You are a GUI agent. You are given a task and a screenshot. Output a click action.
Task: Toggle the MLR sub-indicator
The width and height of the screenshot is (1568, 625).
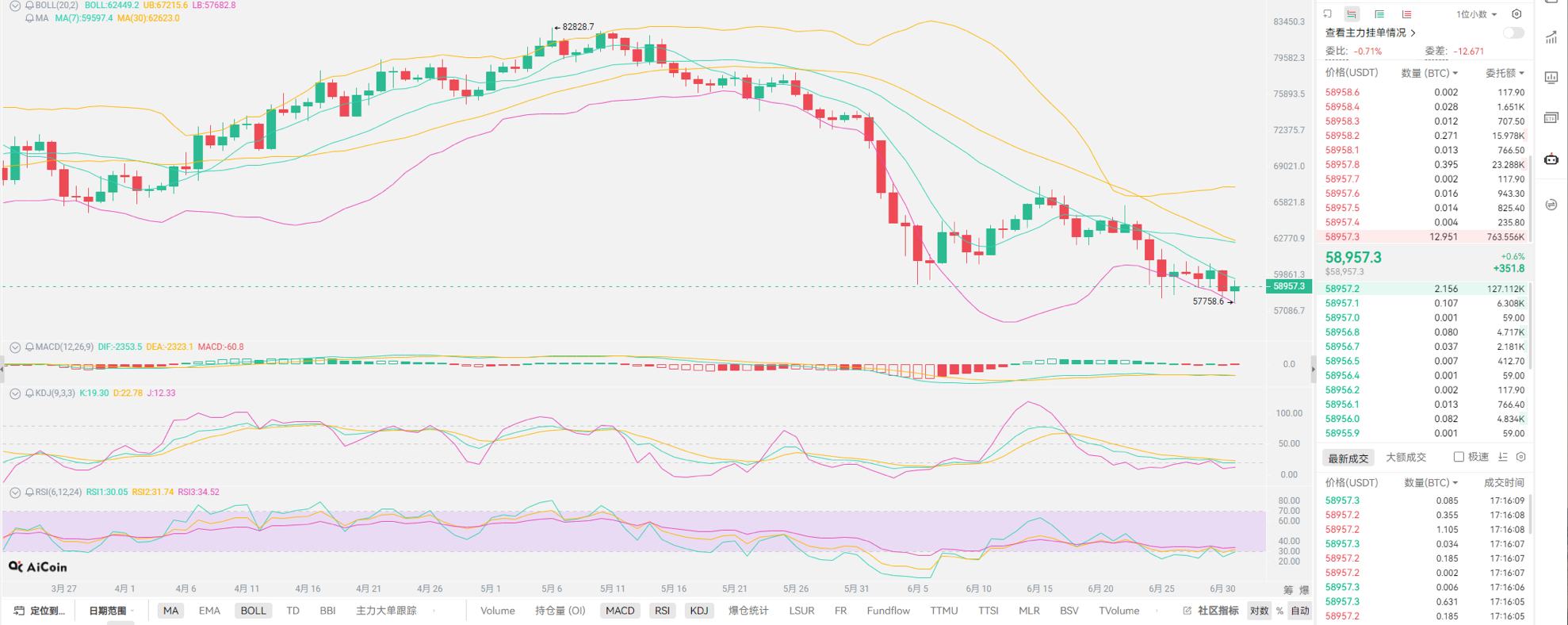click(x=1029, y=611)
